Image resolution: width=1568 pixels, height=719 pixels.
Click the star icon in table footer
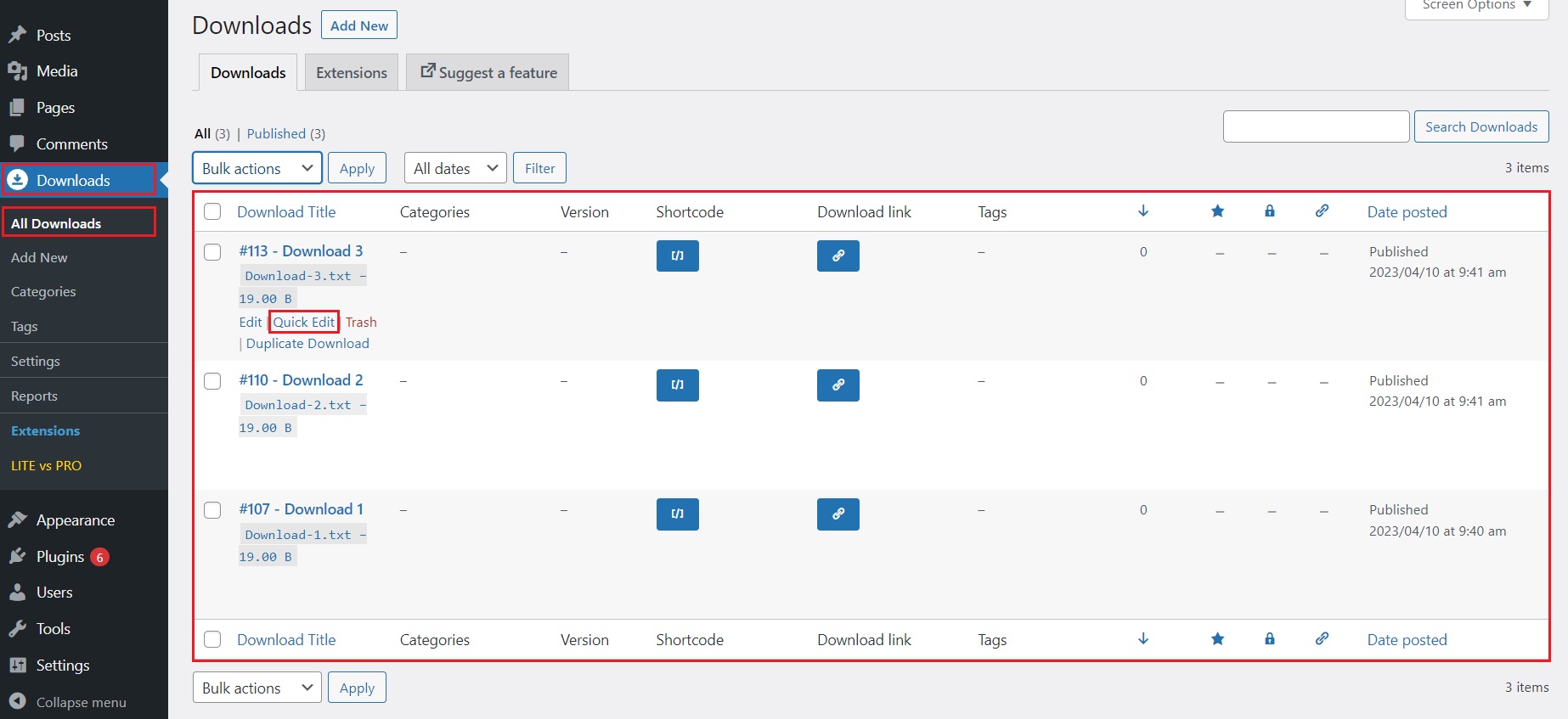coord(1217,638)
